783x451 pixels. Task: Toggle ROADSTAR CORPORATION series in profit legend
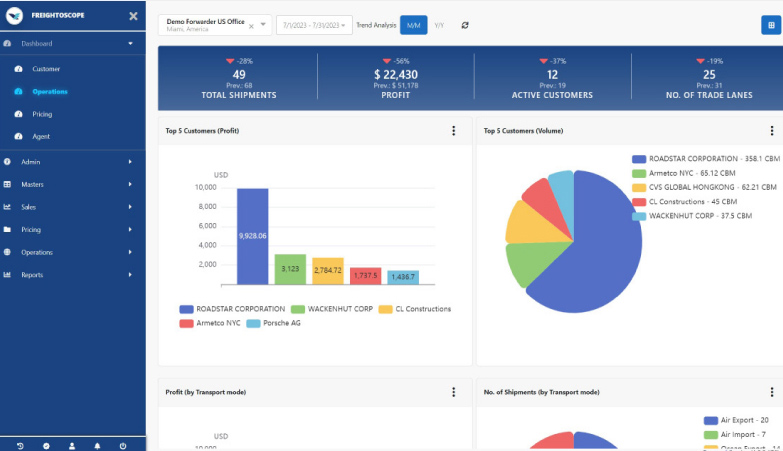[x=232, y=309]
